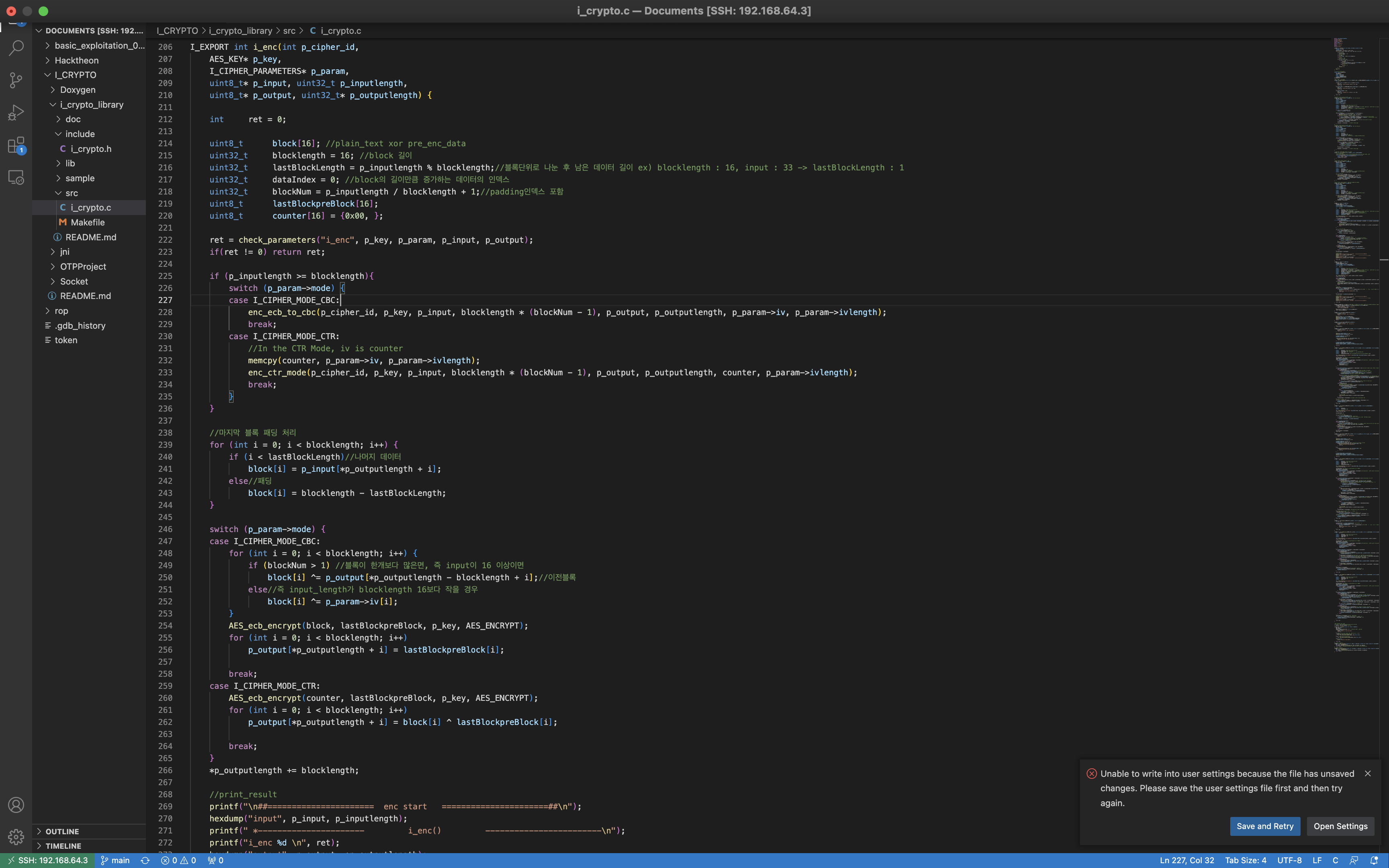Open the Remote Explorer view
1389x868 pixels.
(x=16, y=177)
